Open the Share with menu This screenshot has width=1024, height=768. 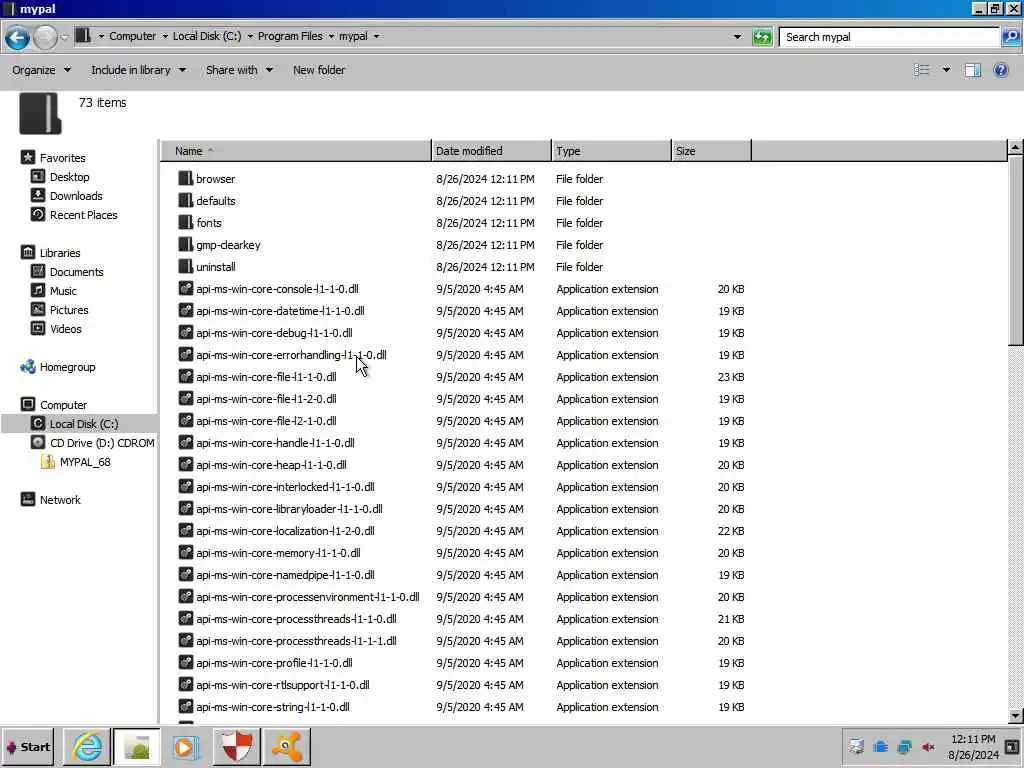[239, 70]
